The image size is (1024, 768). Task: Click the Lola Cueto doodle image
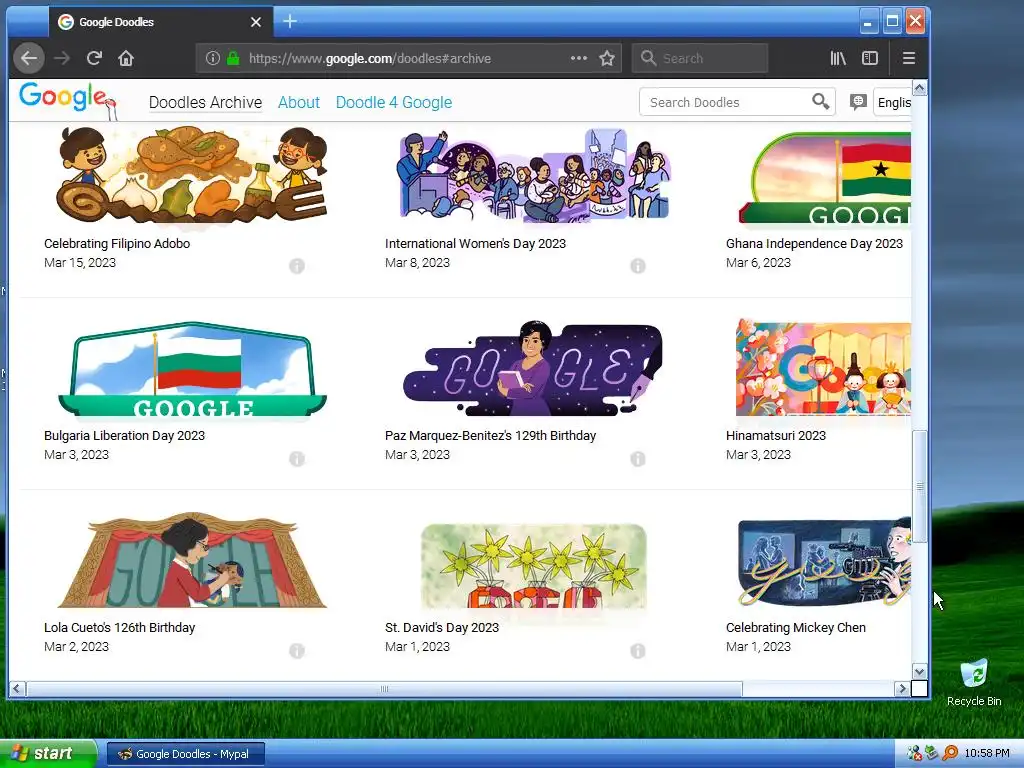192,560
